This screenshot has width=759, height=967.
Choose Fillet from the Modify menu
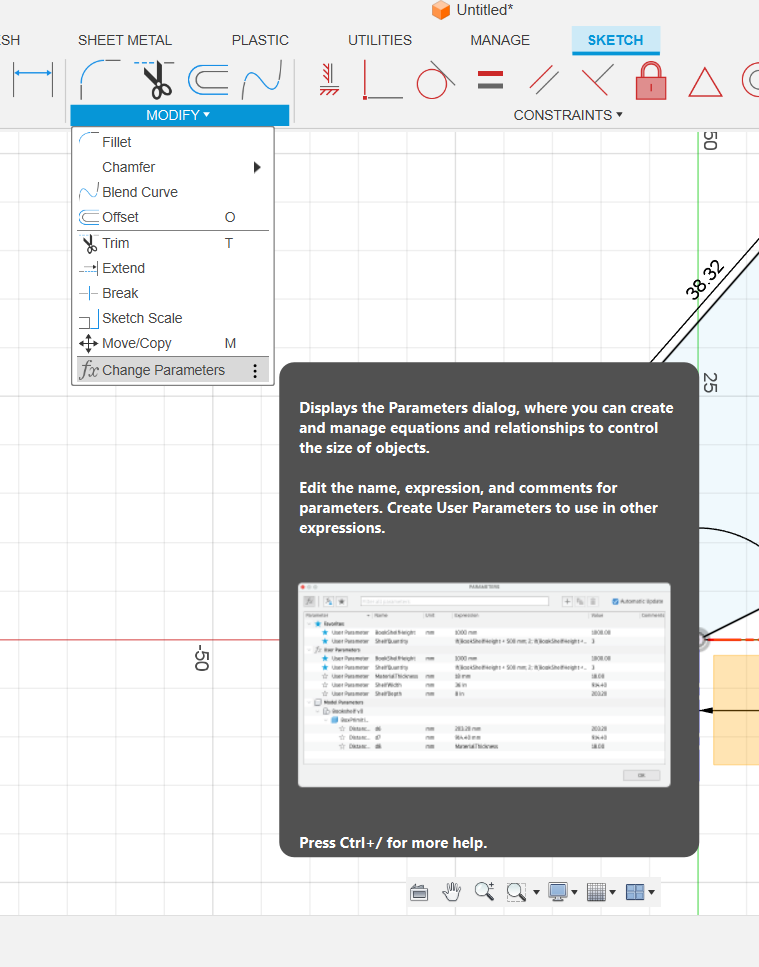click(173, 142)
